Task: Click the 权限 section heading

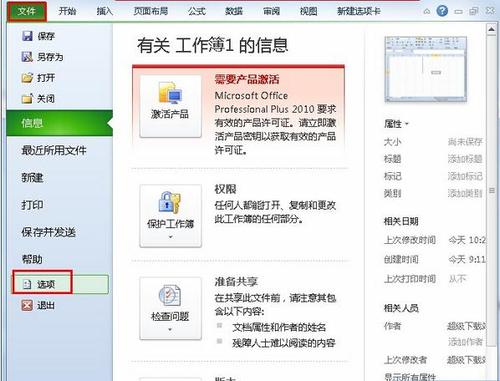Action: coord(225,189)
